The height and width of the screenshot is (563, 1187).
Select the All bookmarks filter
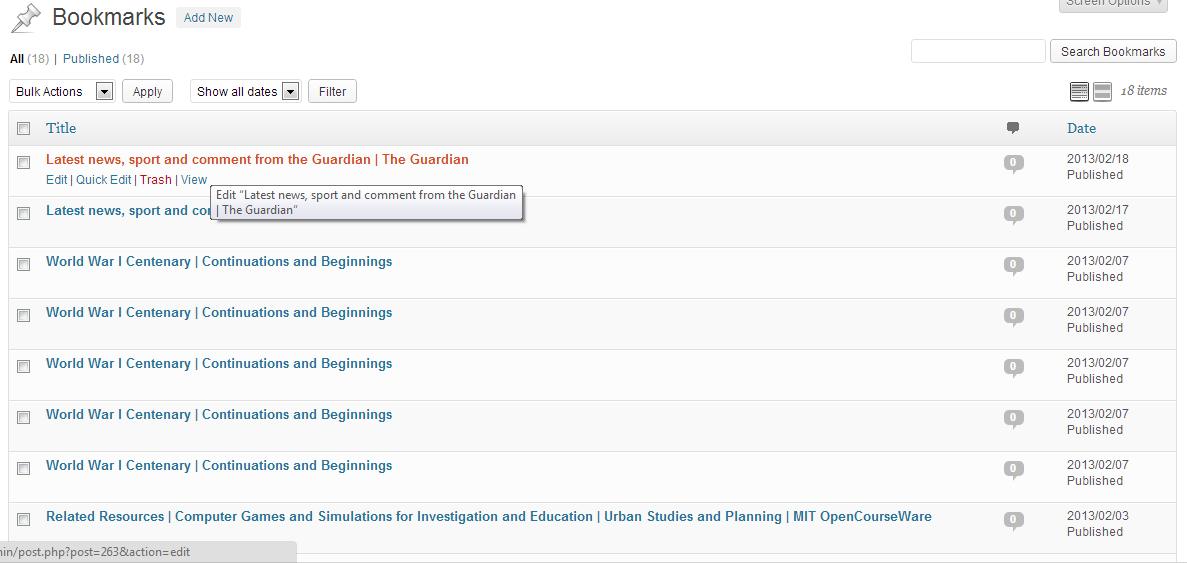[17, 58]
